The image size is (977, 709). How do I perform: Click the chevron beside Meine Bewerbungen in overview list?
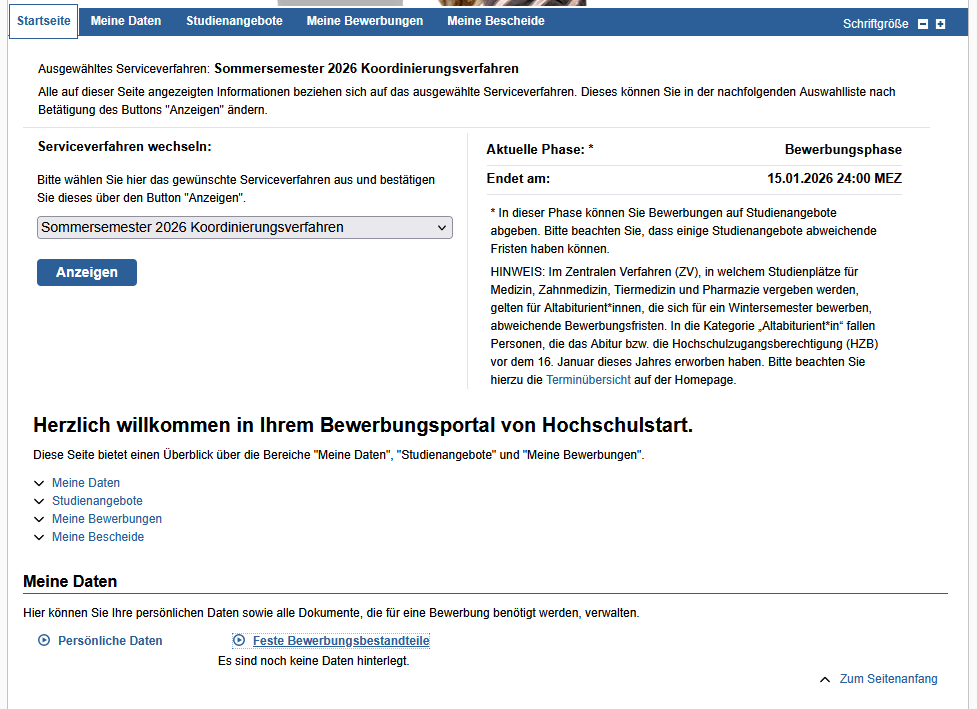click(x=39, y=519)
